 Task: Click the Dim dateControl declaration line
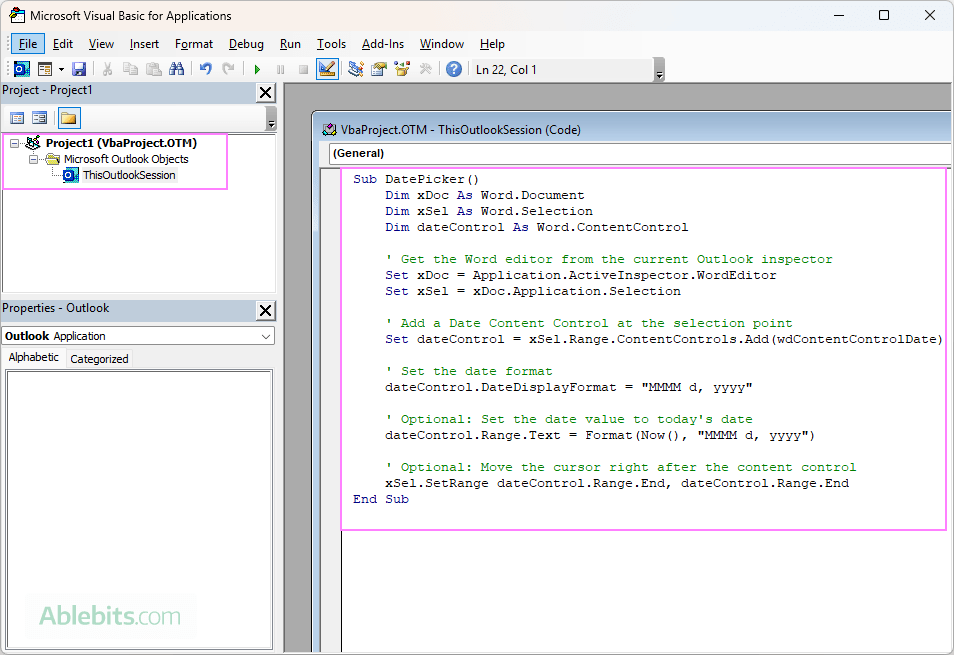pyautogui.click(x=537, y=227)
